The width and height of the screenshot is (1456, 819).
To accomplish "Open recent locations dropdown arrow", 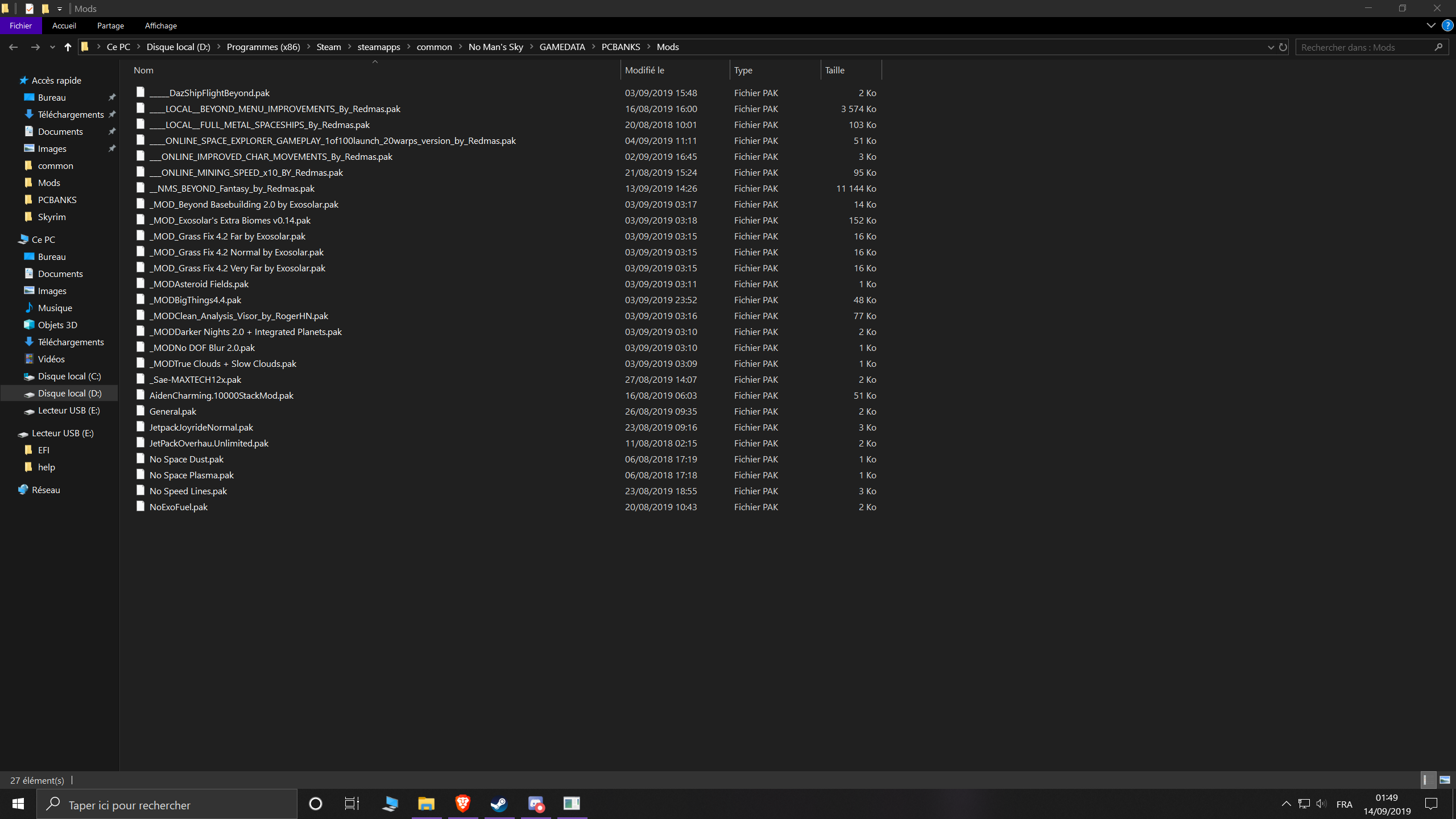I will [x=52, y=47].
